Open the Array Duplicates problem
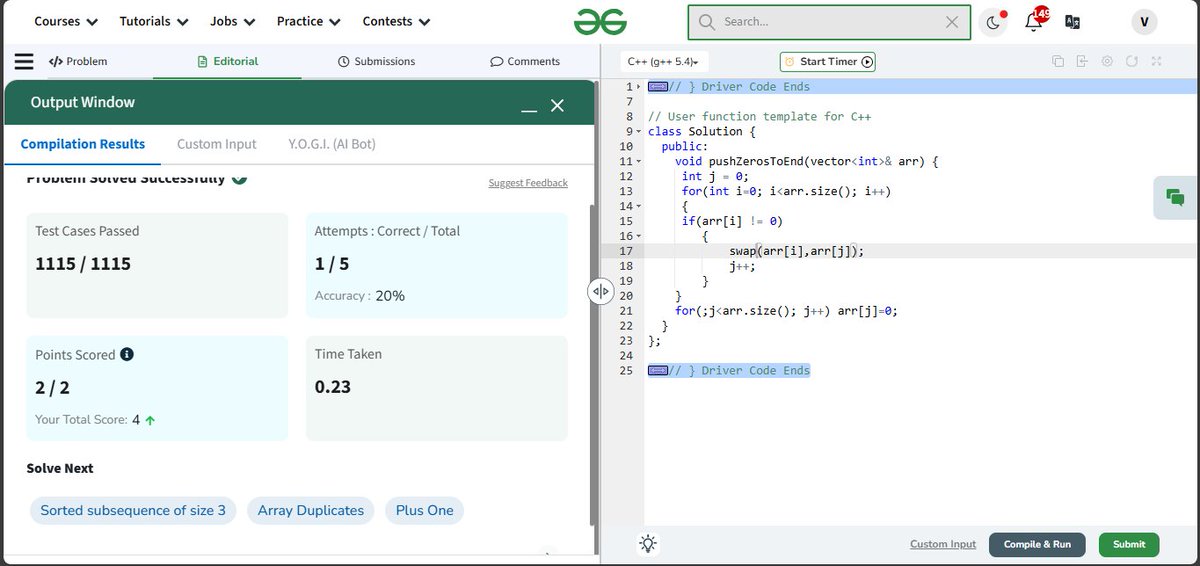Screen dimensions: 1200x566 pyautogui.click(x=311, y=510)
